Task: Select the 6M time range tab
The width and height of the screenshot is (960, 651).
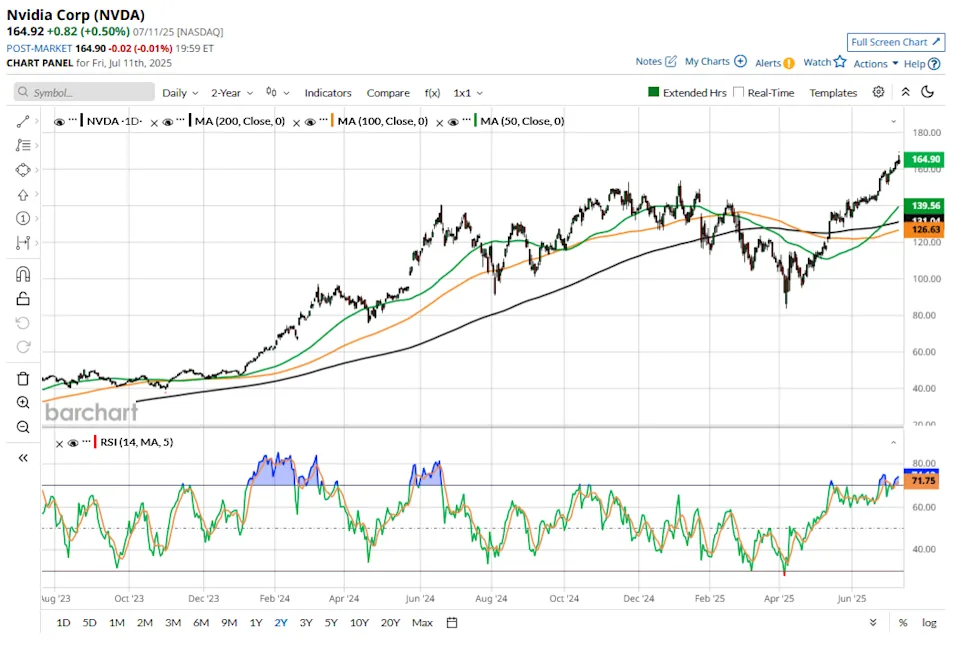Action: point(201,623)
